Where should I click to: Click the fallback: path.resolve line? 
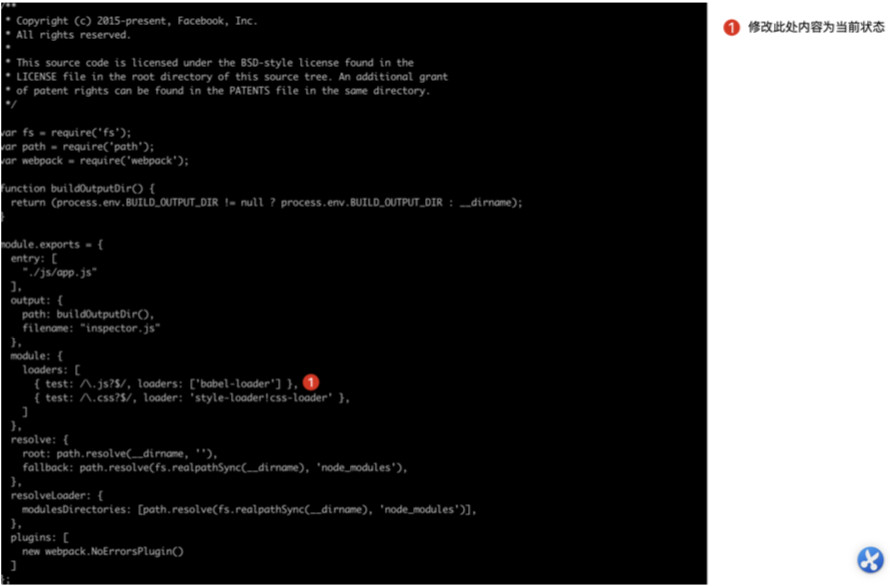click(x=215, y=467)
